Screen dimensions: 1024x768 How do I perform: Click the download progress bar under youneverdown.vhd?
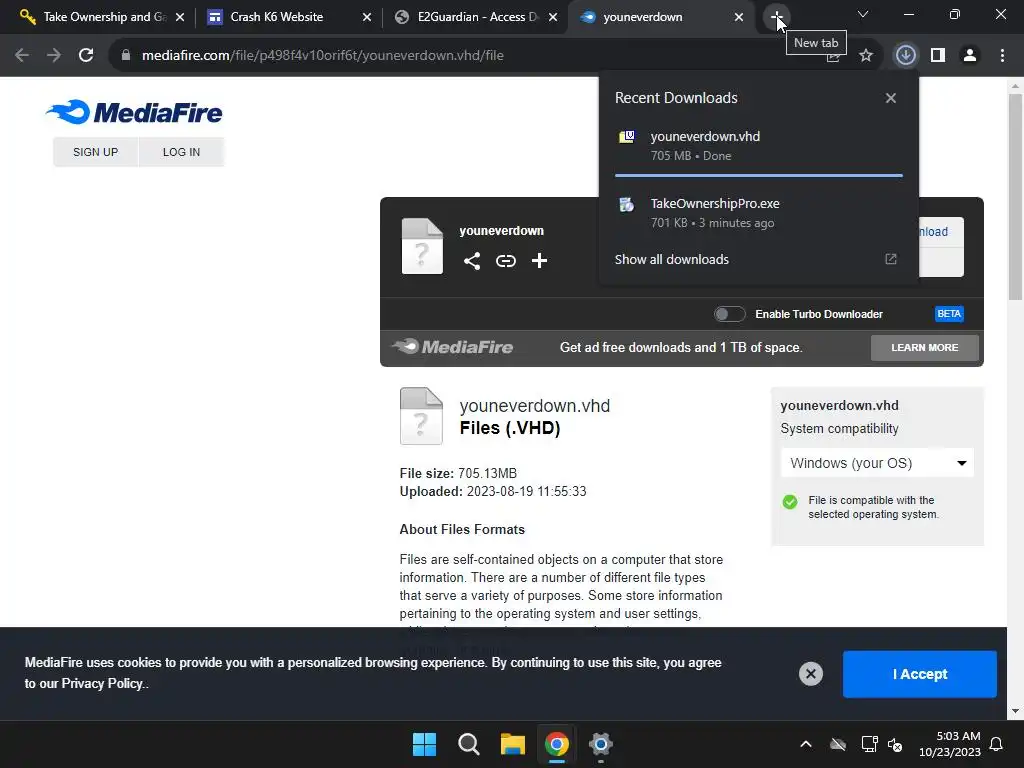pos(758,175)
